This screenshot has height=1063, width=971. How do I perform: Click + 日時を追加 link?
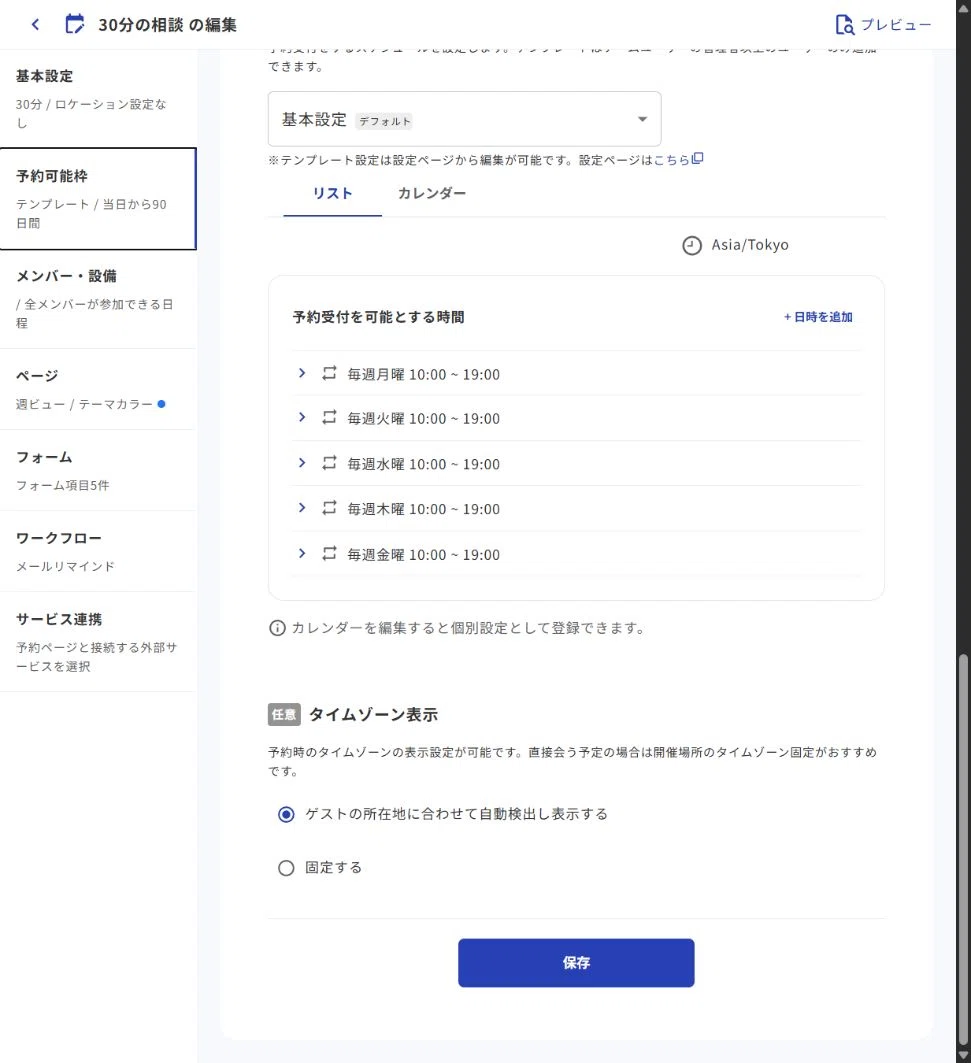818,317
